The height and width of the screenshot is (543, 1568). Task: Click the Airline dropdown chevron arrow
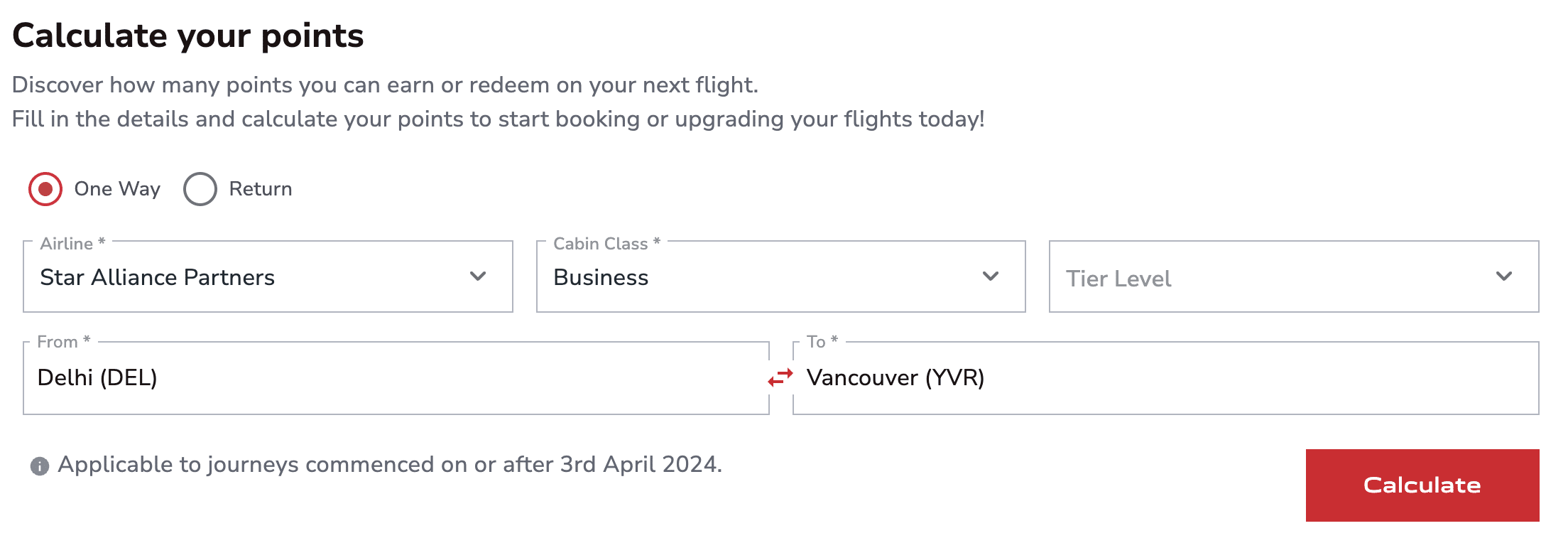[478, 276]
